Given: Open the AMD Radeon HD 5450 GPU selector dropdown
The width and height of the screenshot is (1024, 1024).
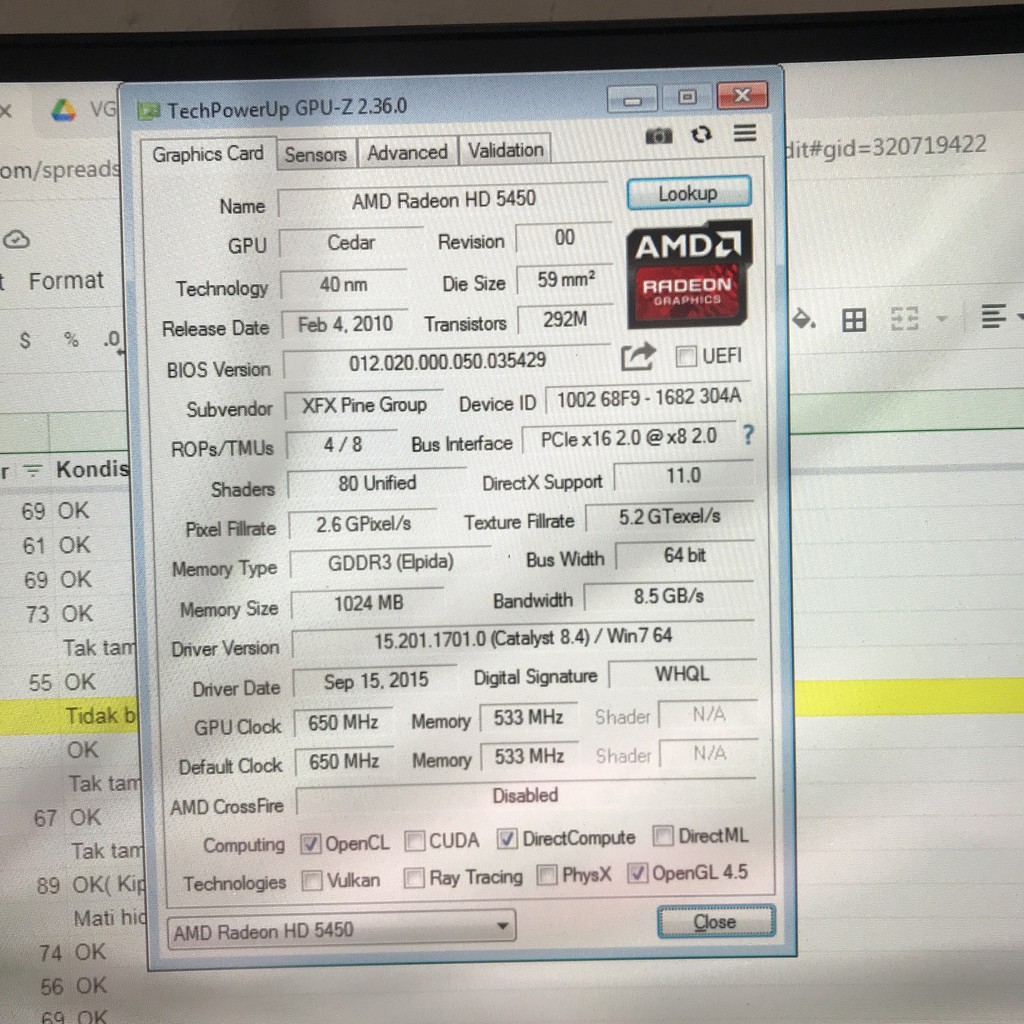Looking at the screenshot, I should tap(341, 931).
